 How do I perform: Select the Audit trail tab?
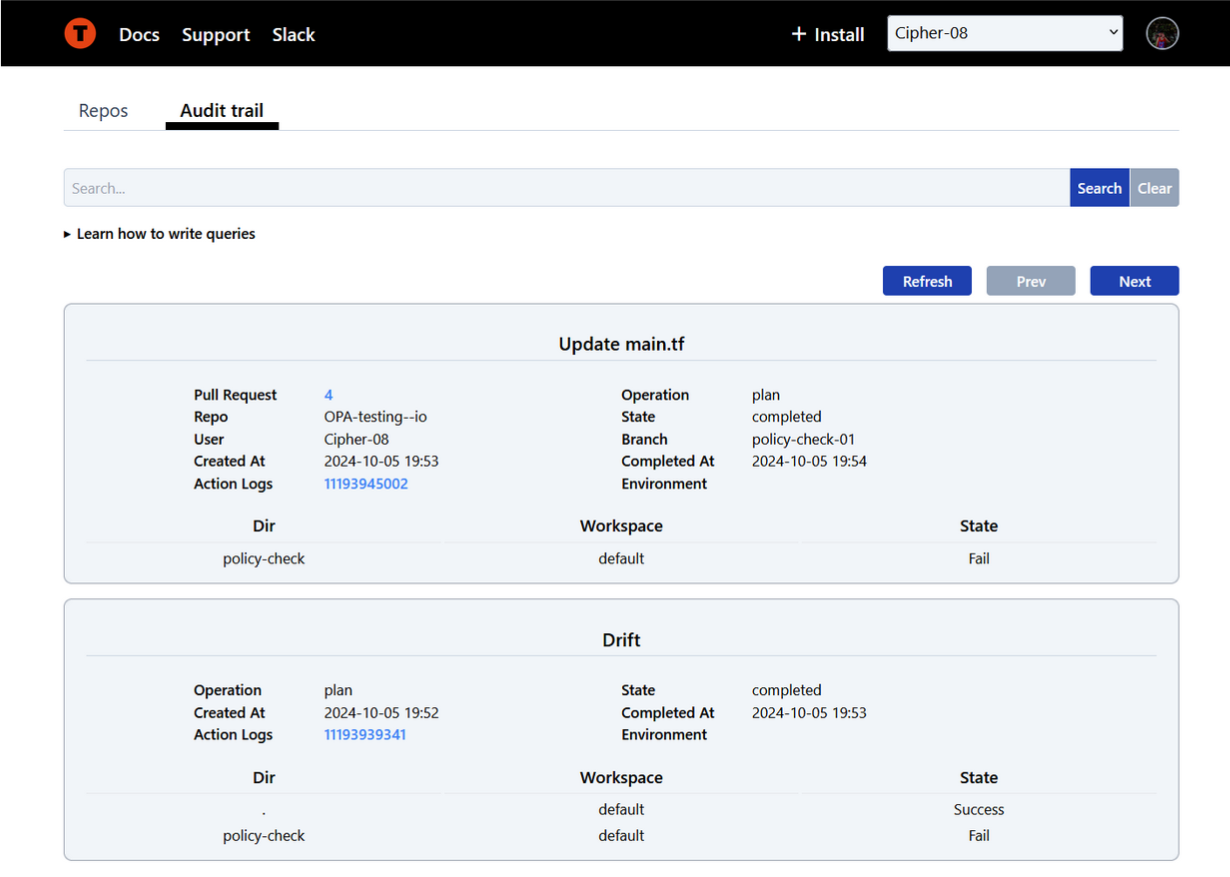(x=222, y=110)
